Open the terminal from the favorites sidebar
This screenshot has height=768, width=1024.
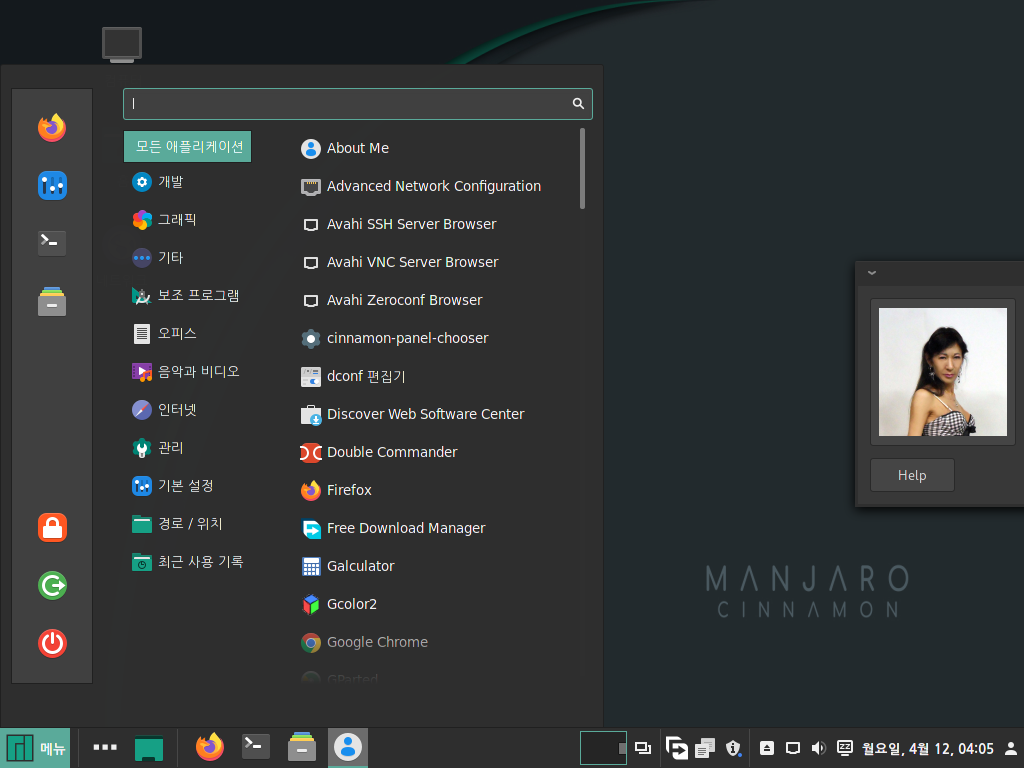tap(52, 243)
